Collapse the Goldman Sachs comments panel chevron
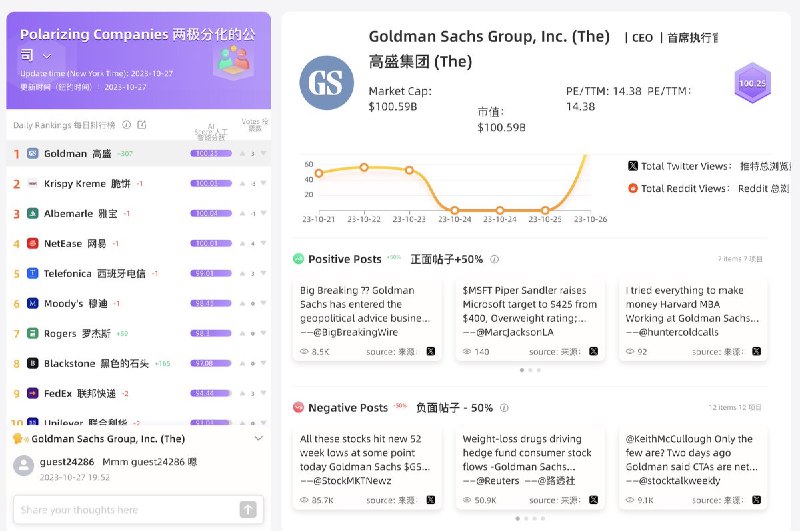 pos(259,438)
